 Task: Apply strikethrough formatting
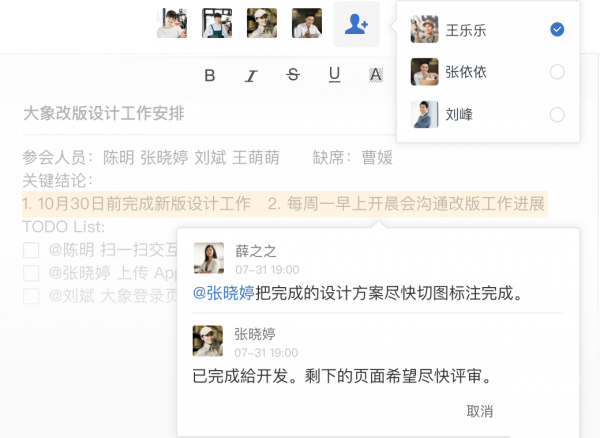click(x=293, y=75)
